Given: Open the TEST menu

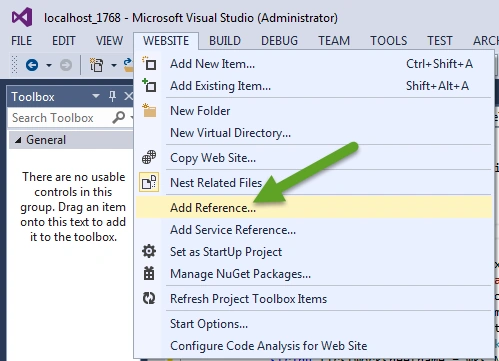Looking at the screenshot, I should [x=440, y=41].
